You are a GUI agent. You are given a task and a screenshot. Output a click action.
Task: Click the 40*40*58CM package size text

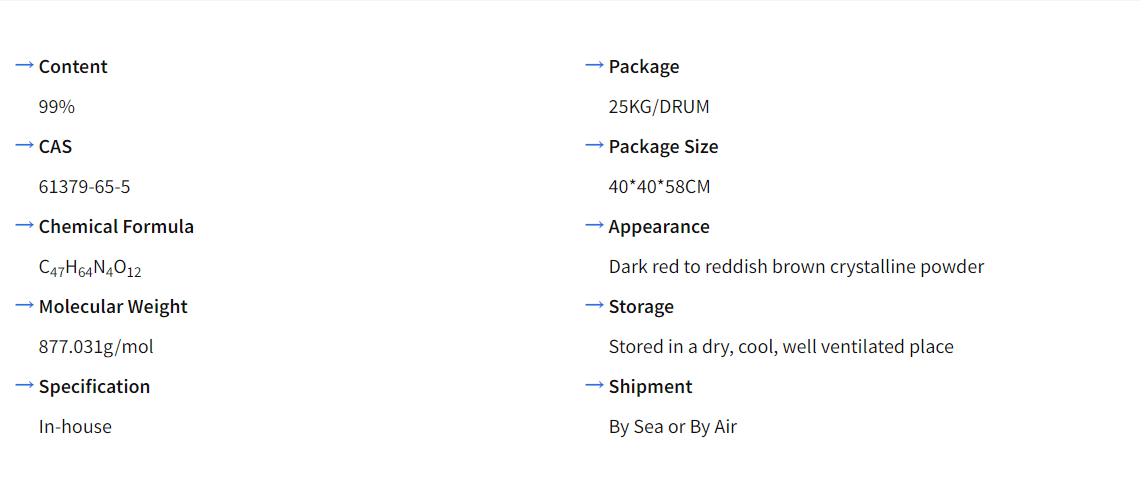click(659, 187)
